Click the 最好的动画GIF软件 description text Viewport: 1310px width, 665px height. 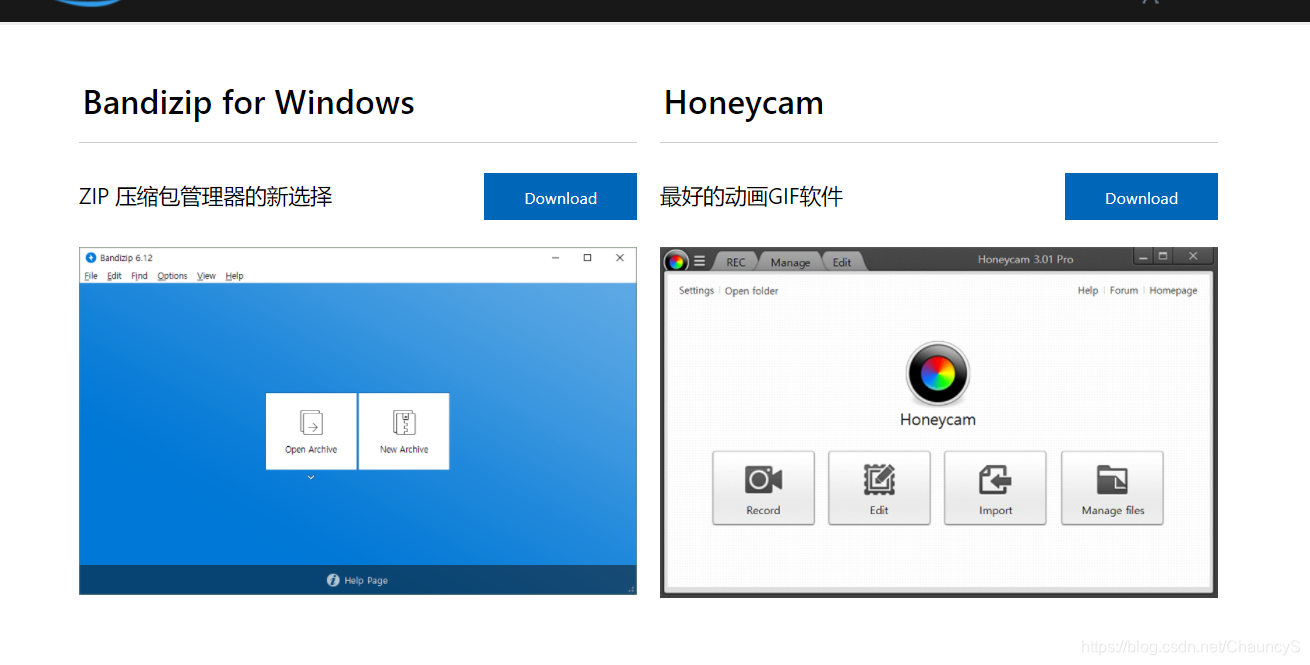pyautogui.click(x=751, y=197)
